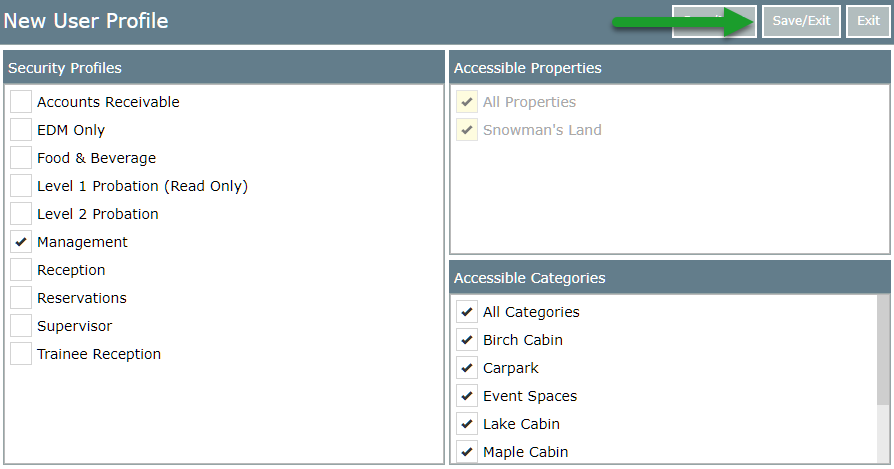Click the Save/Exit button
Image resolution: width=894 pixels, height=469 pixels.
pos(801,21)
